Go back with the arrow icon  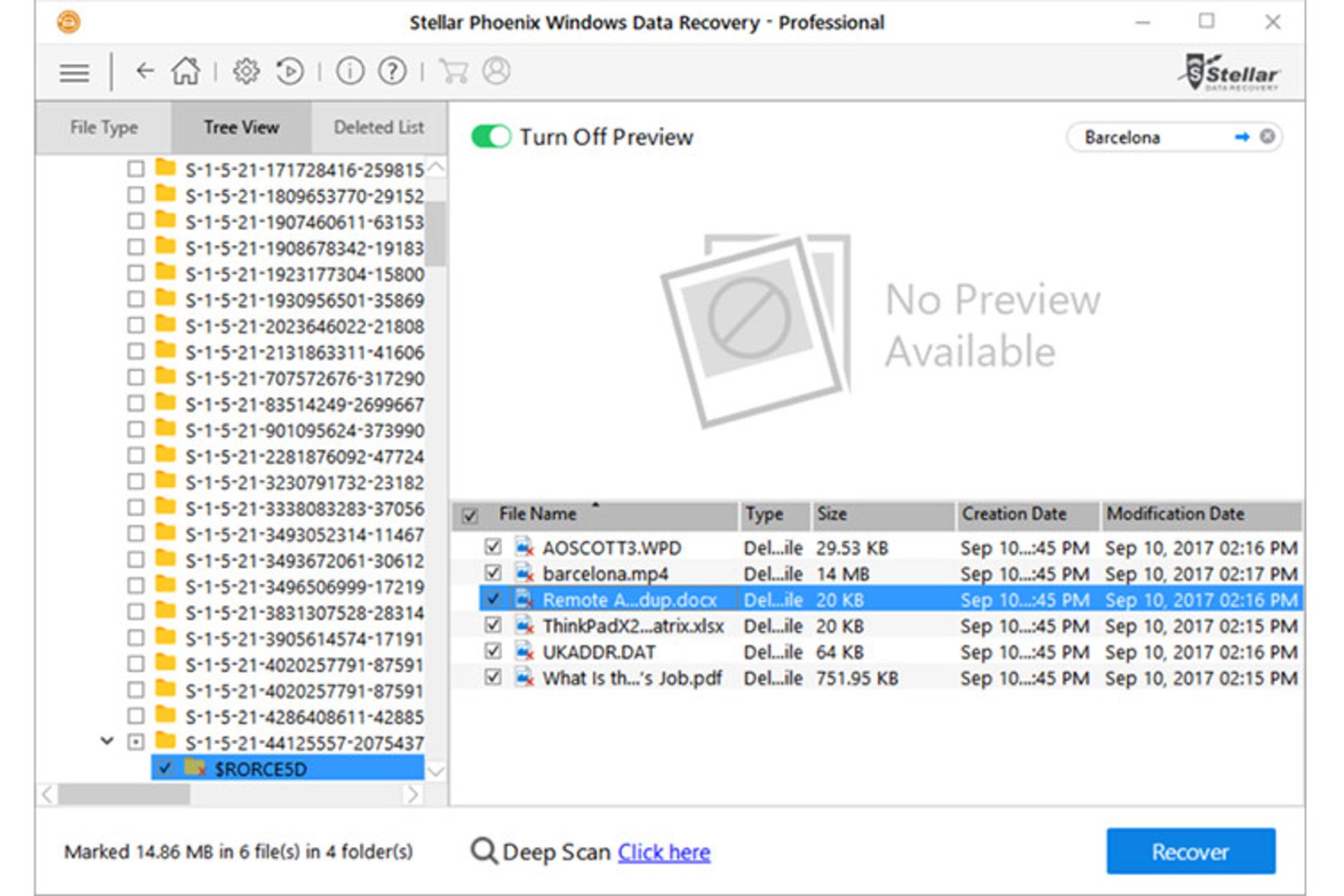click(x=144, y=71)
